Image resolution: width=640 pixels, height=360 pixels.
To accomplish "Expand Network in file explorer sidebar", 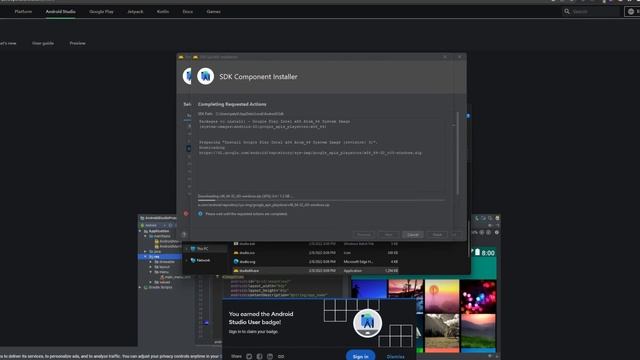I will 187,260.
